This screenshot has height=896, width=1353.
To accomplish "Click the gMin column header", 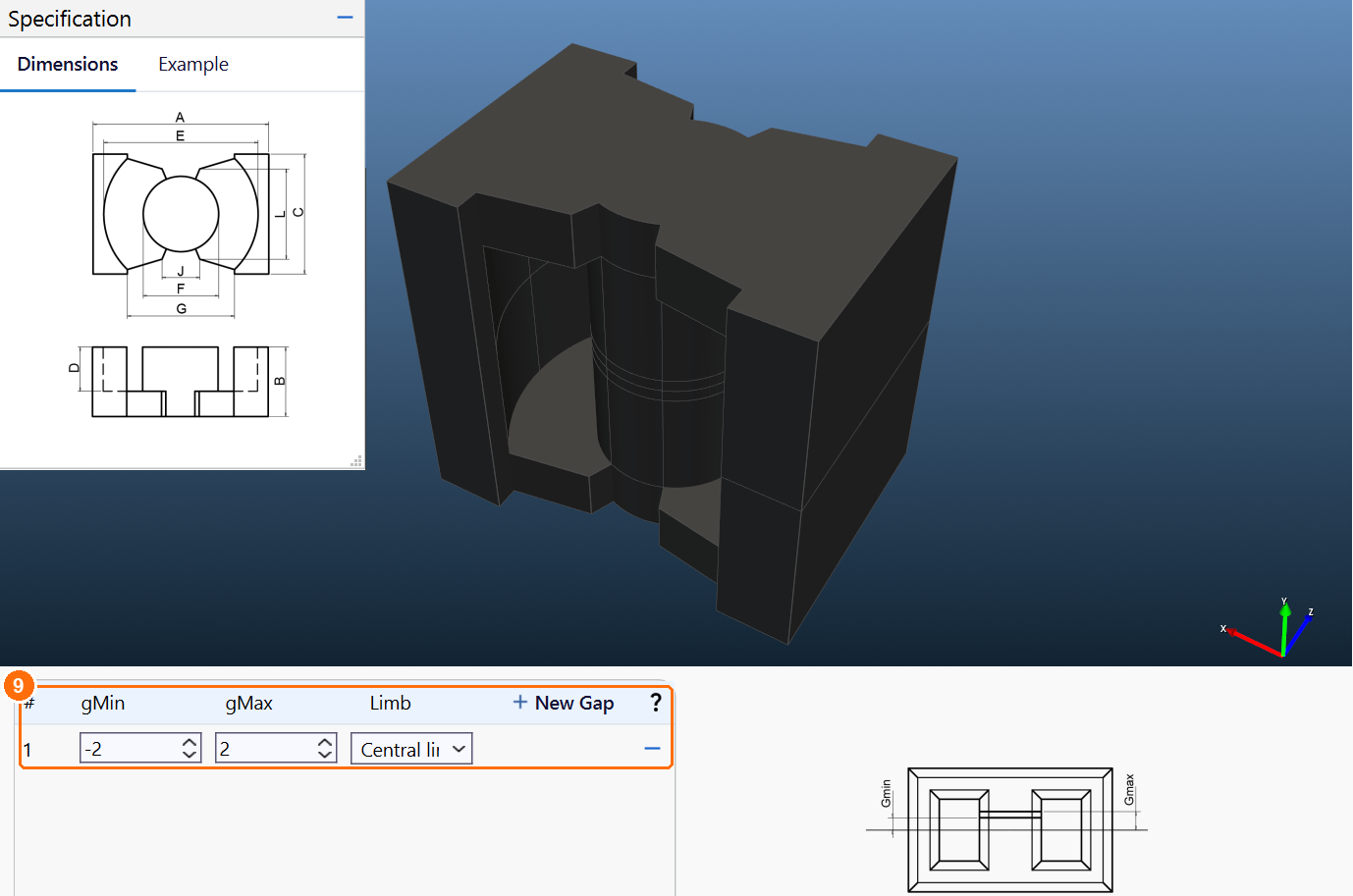I will coord(103,703).
